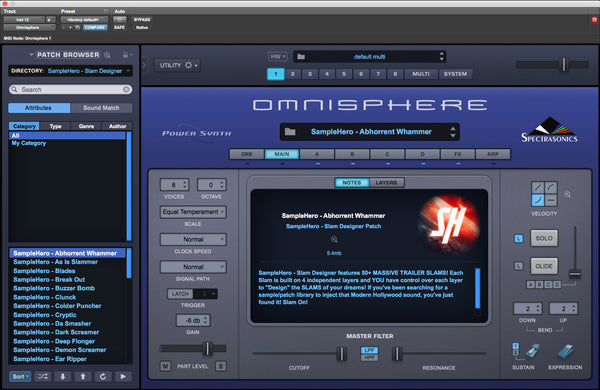Select the flat velocity curve icon
Image resolution: width=600 pixels, height=390 pixels.
tap(551, 200)
